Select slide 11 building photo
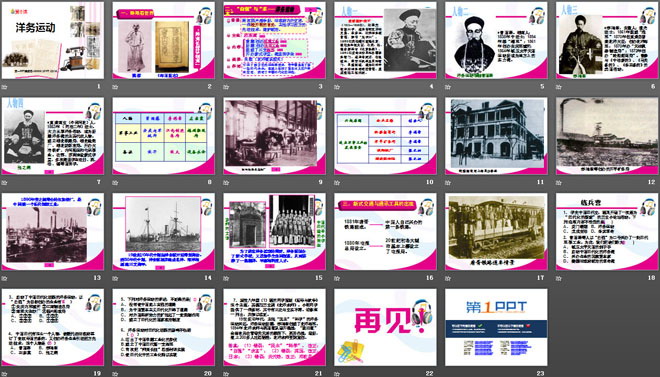This screenshot has height=377, width=660. click(496, 136)
